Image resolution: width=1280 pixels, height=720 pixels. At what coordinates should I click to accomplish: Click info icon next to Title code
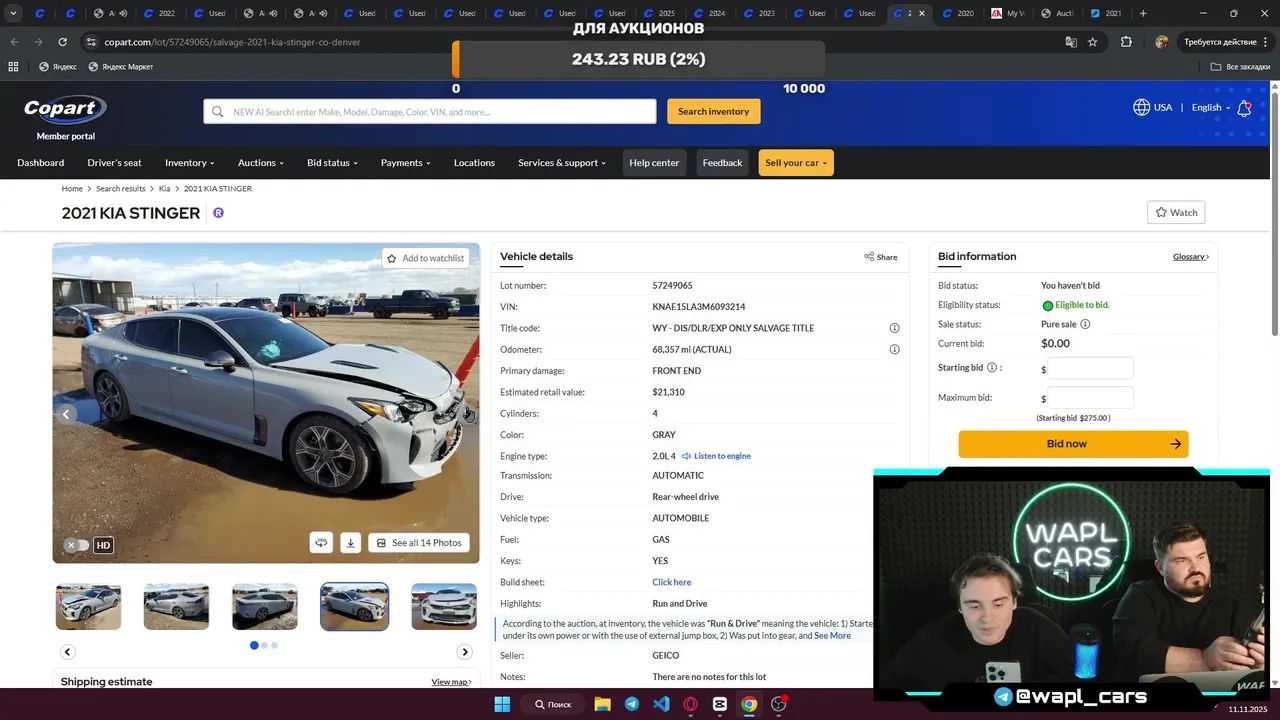(x=894, y=328)
